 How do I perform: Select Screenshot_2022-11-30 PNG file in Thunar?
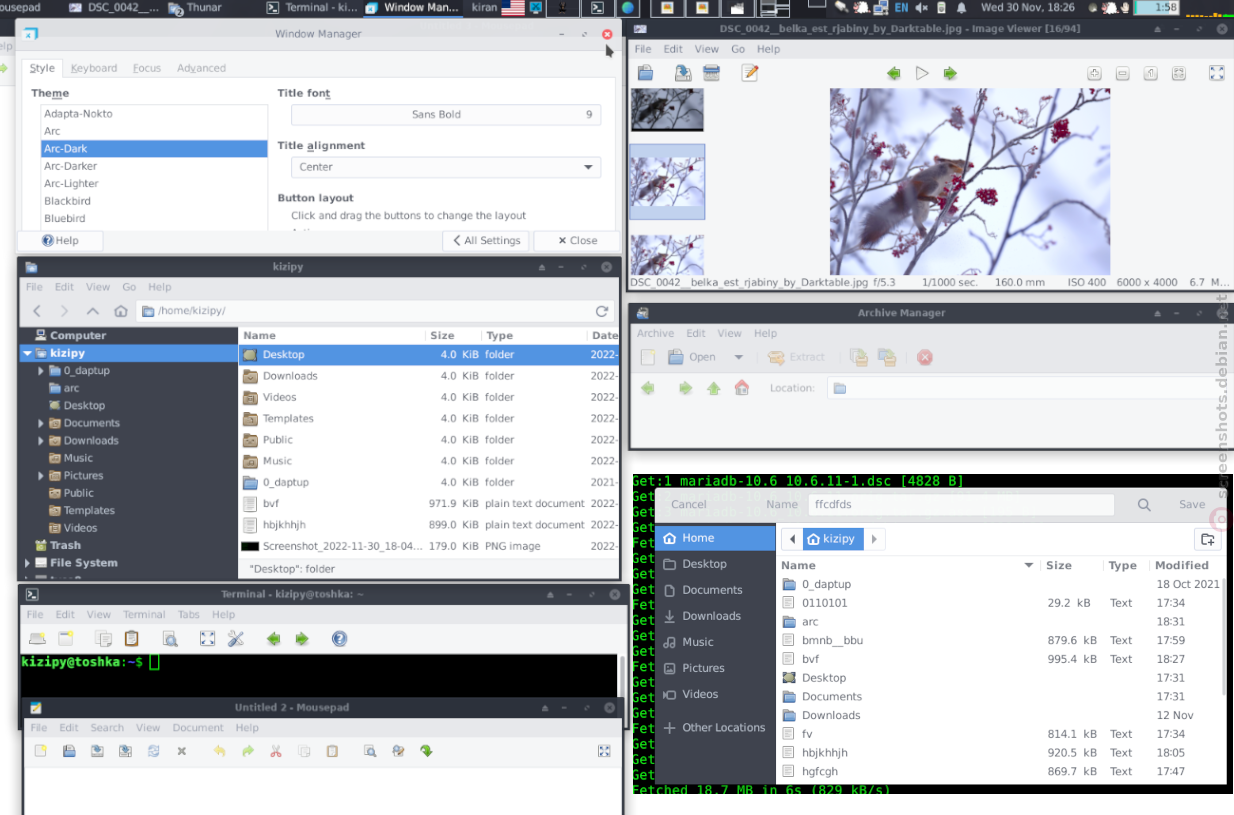click(428, 546)
